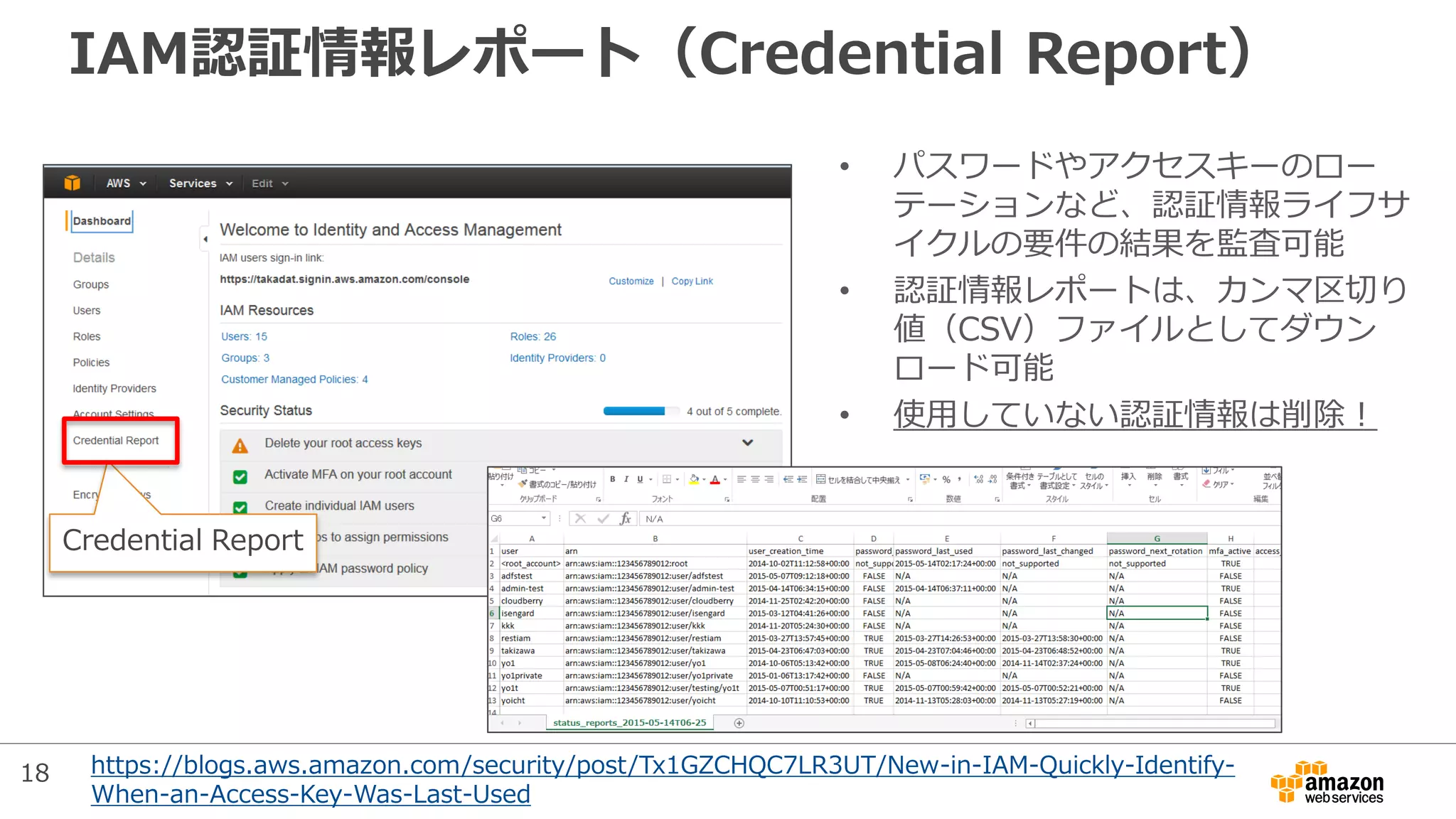Screen dimensions: 1456x819
Task: Open the Edit dropdown in the AWS bar
Action: (x=270, y=183)
